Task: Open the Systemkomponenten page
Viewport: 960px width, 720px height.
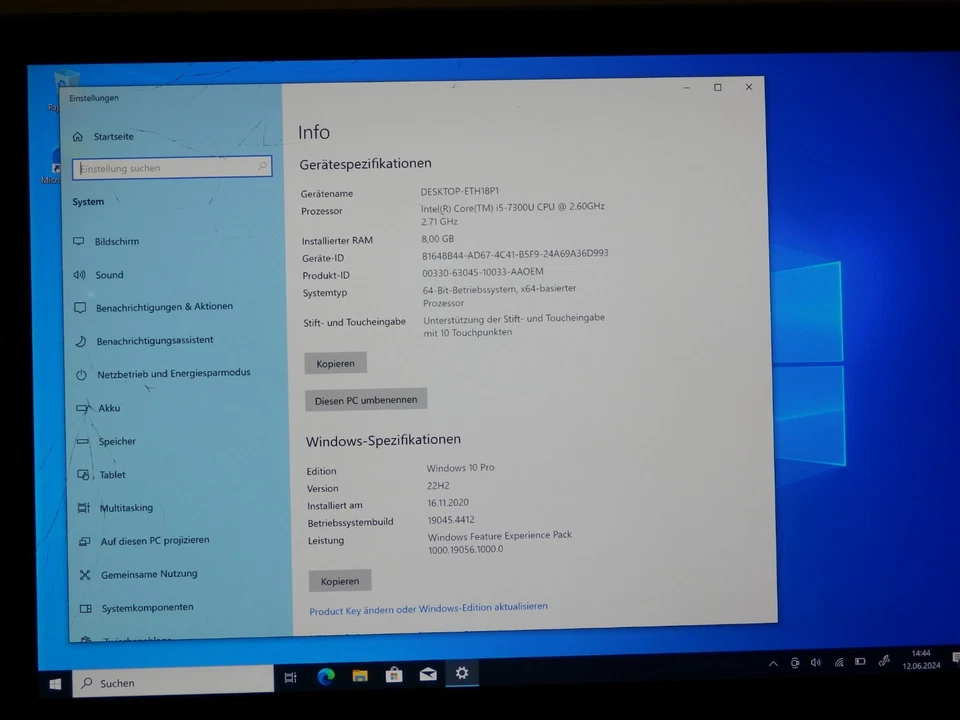Action: [147, 607]
